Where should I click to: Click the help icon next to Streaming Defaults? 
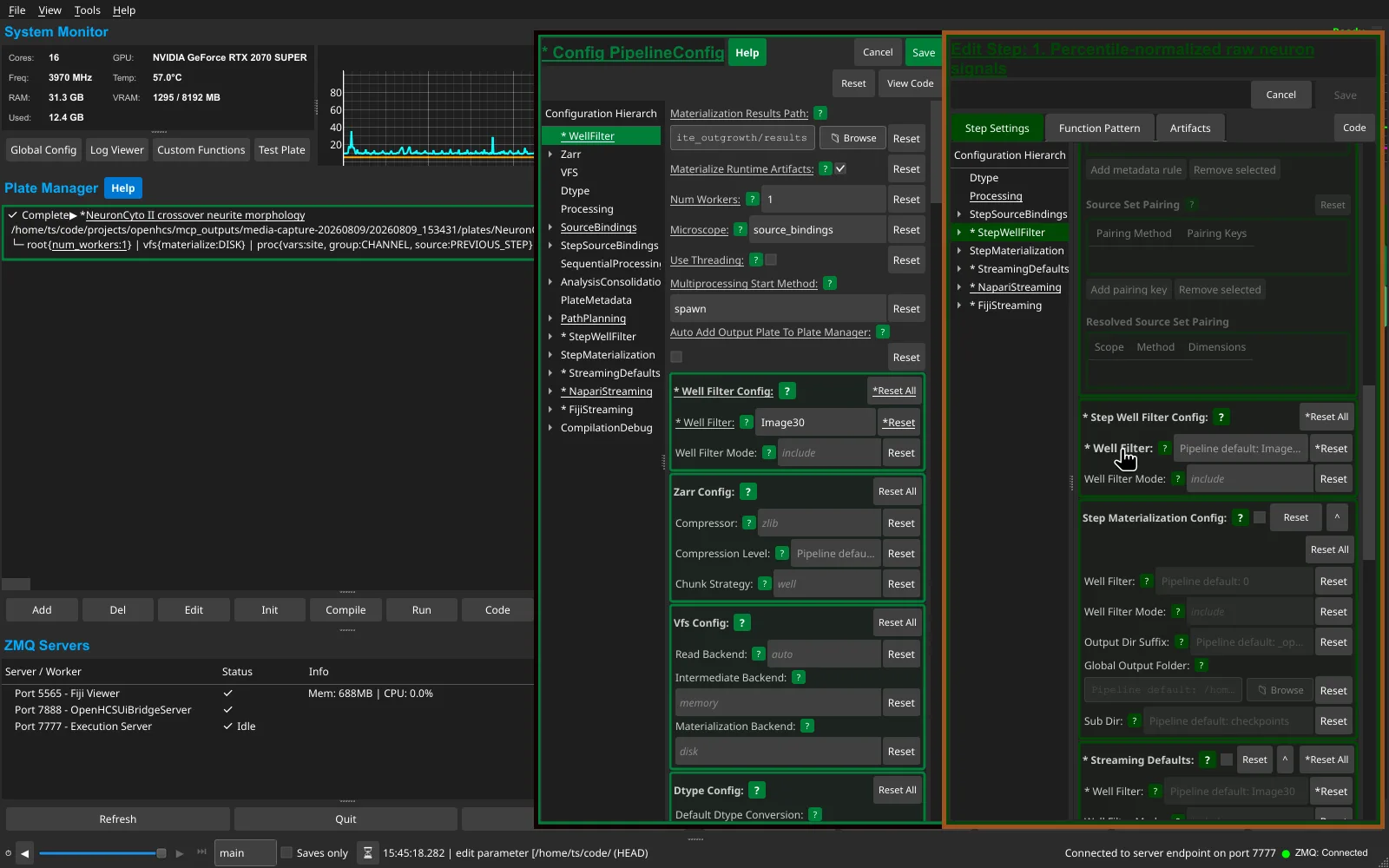(x=1207, y=760)
